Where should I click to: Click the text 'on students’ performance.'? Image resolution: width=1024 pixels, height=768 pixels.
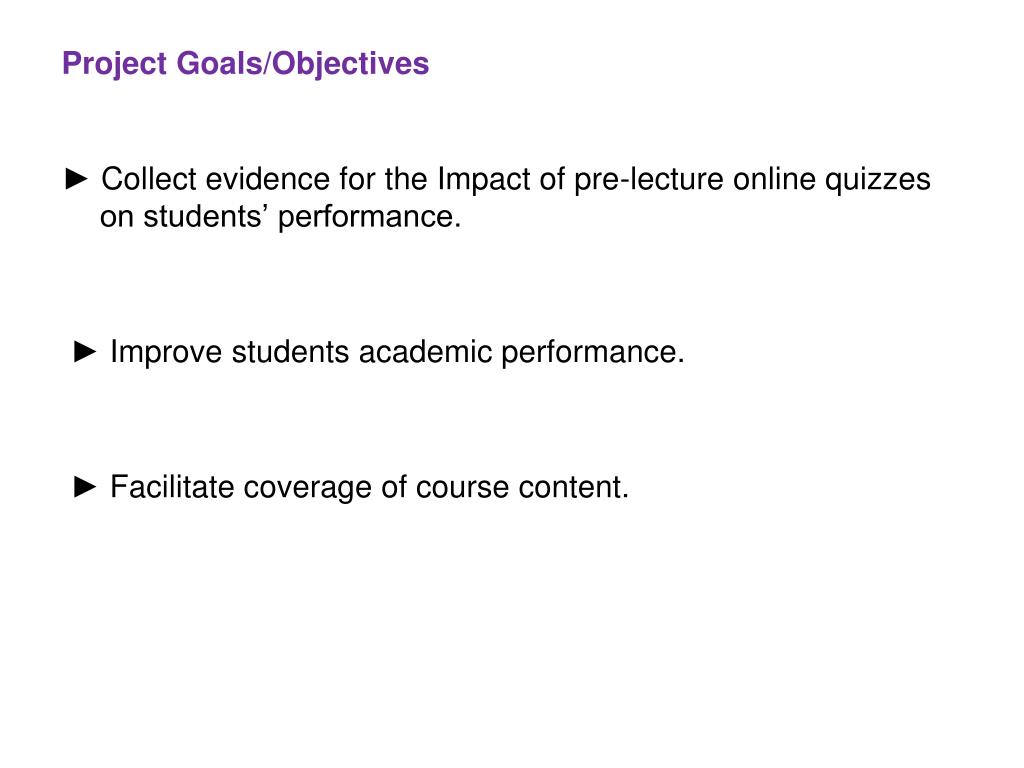coord(280,217)
